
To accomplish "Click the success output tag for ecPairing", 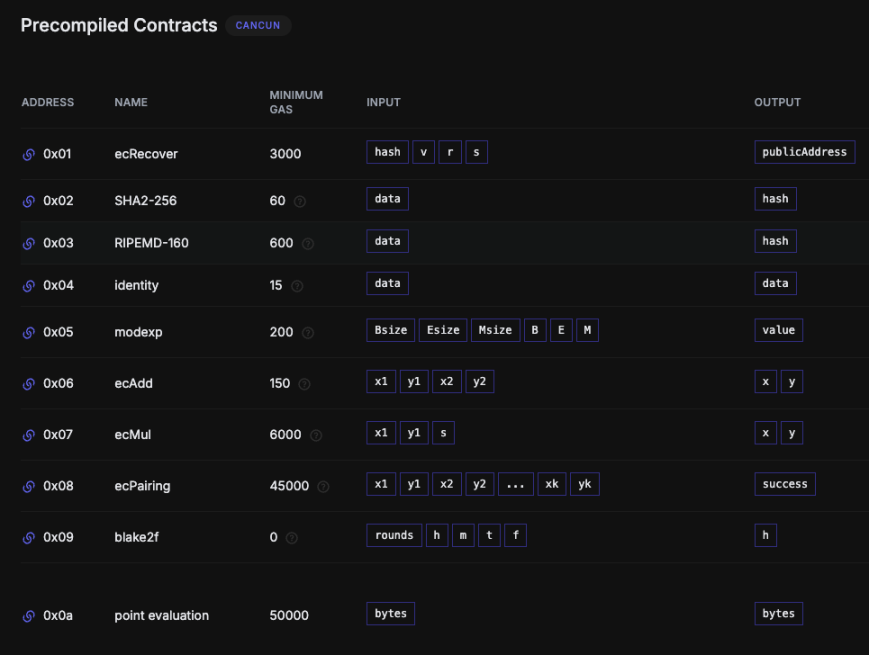I will pos(785,484).
